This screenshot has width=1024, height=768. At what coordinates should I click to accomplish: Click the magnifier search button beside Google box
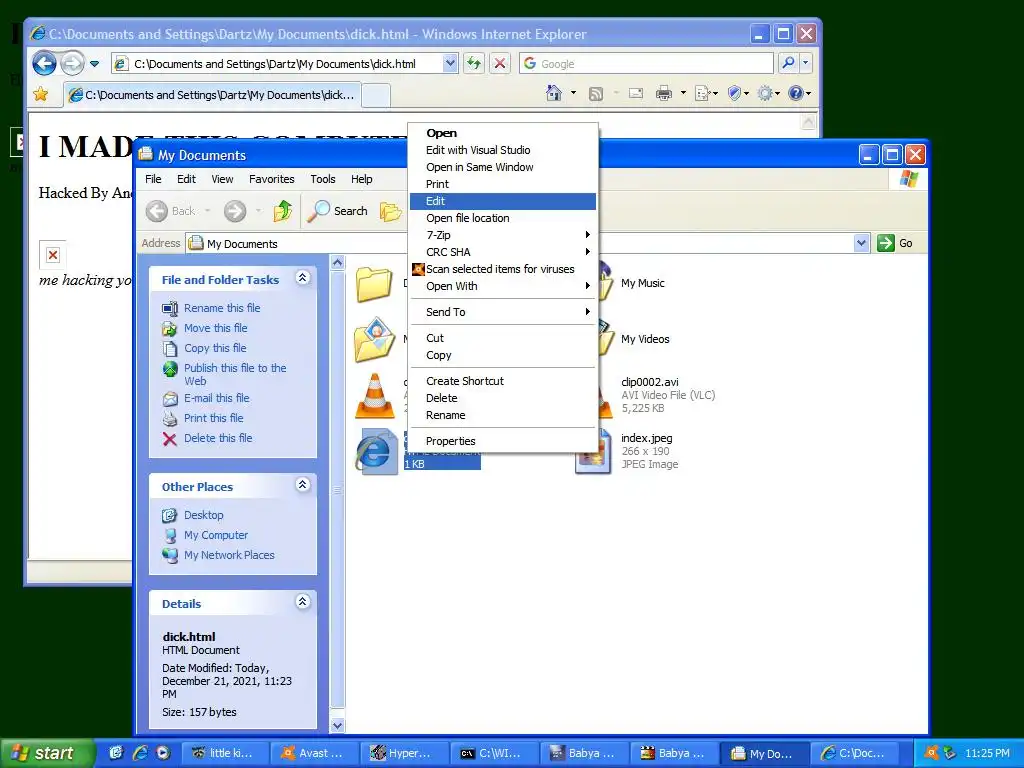pos(788,63)
